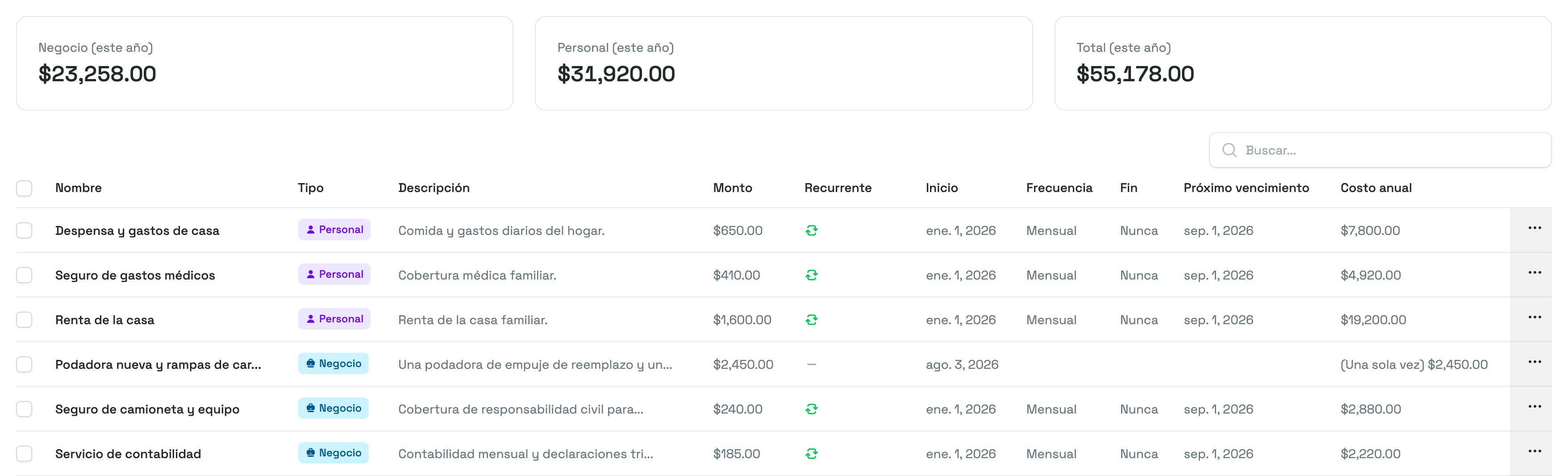Sort by the Inicio column header
Viewport: 1568px width, 476px height.
[942, 188]
